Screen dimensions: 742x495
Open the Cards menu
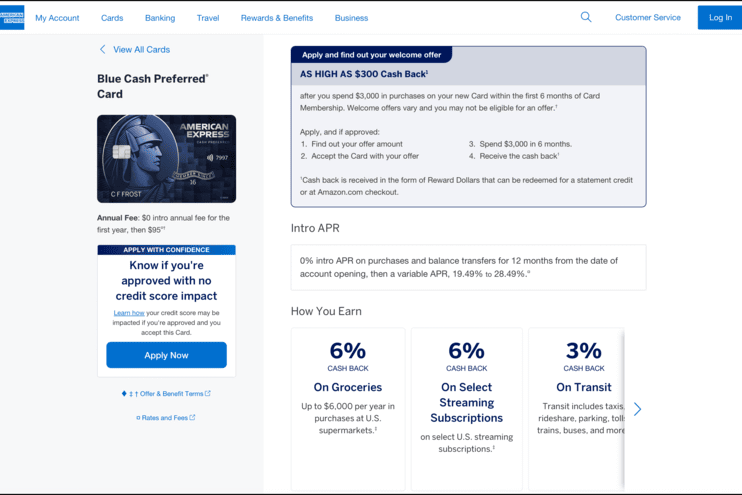point(112,18)
